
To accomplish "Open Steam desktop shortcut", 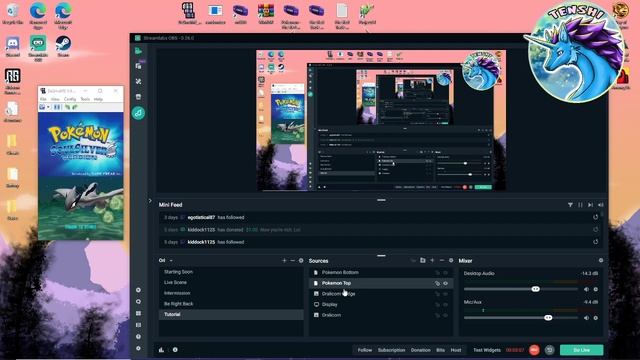I will pyautogui.click(x=63, y=46).
